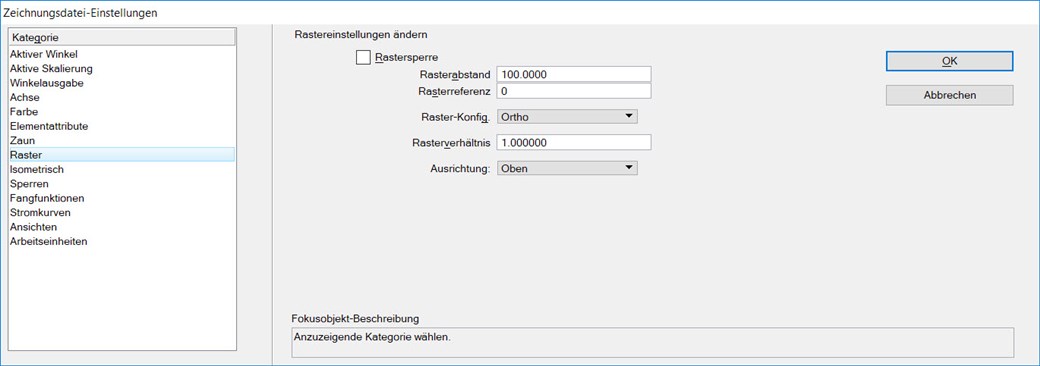The image size is (1040, 366).
Task: Select Farbe category
Action: [x=122, y=111]
